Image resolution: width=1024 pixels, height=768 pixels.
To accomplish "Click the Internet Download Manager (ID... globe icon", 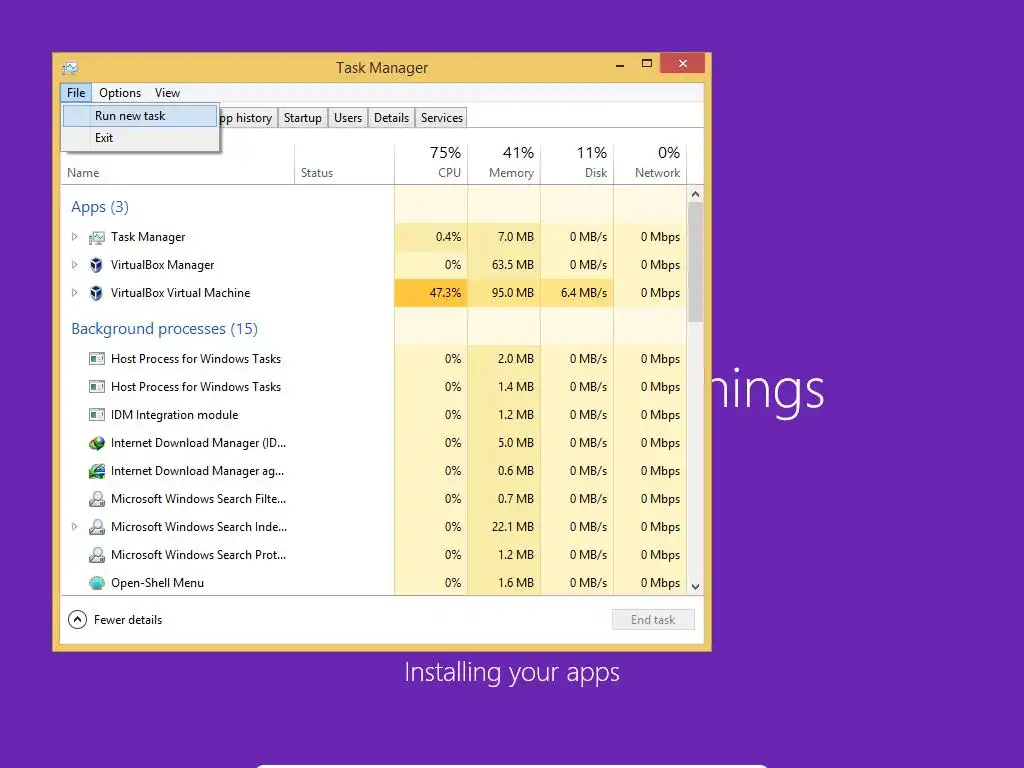I will [97, 443].
